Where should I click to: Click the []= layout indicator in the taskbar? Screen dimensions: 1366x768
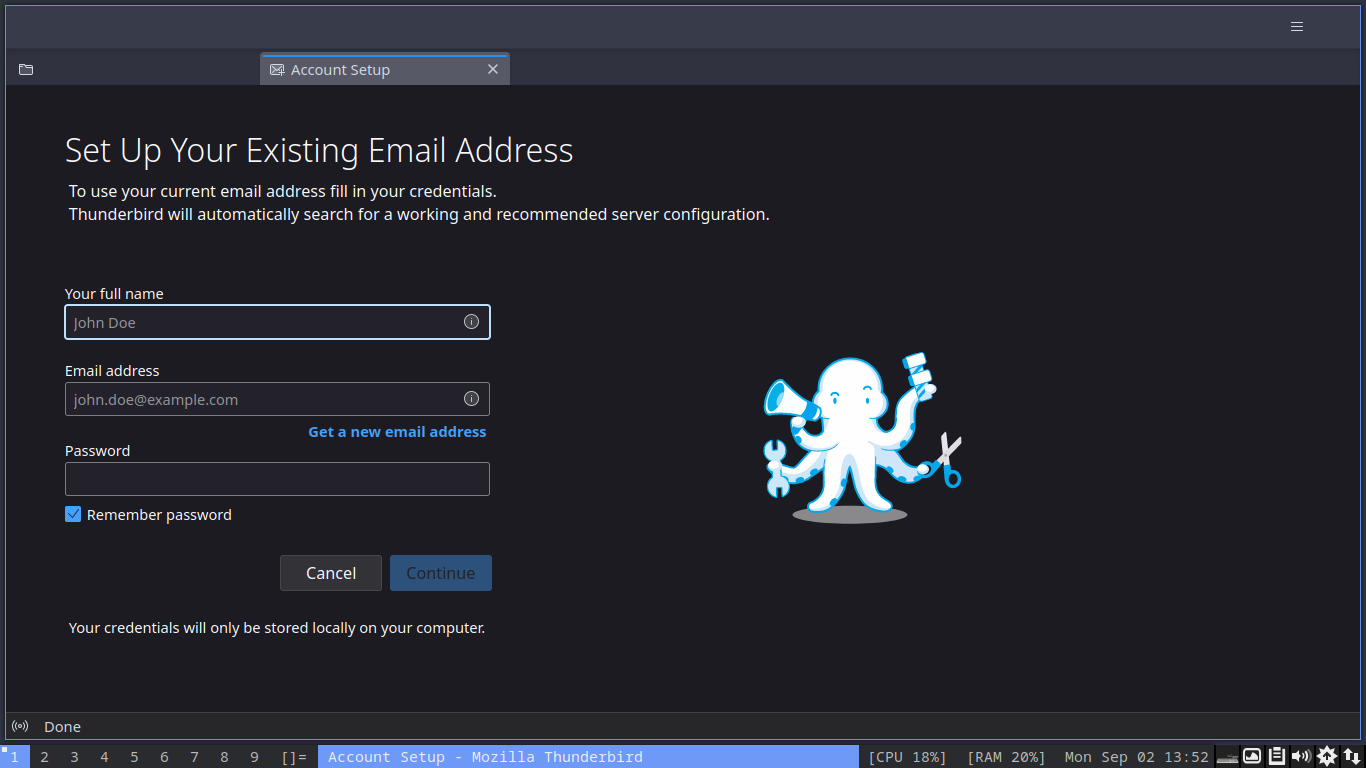pos(294,757)
